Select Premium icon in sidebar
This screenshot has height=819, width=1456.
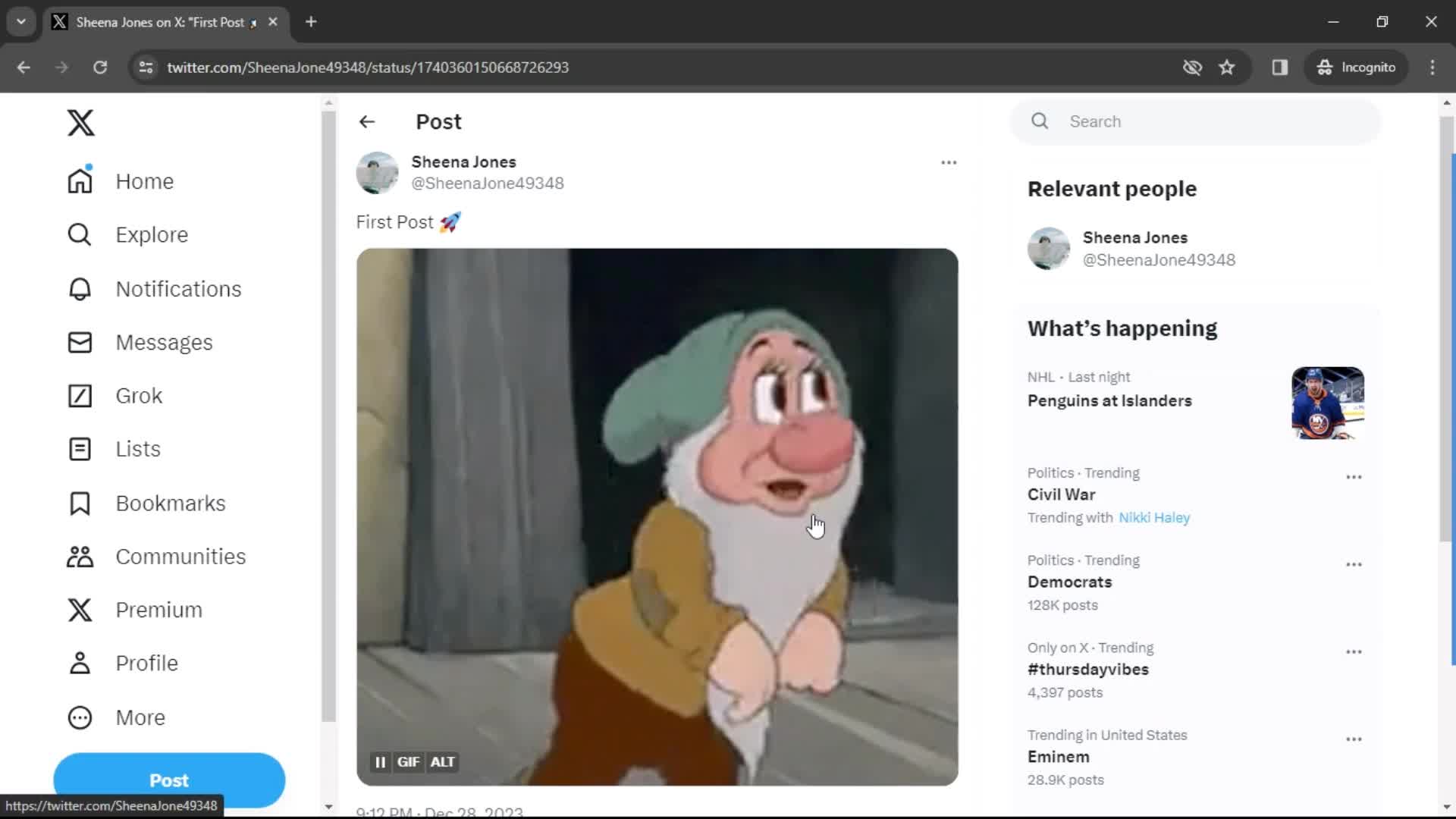pyautogui.click(x=79, y=610)
